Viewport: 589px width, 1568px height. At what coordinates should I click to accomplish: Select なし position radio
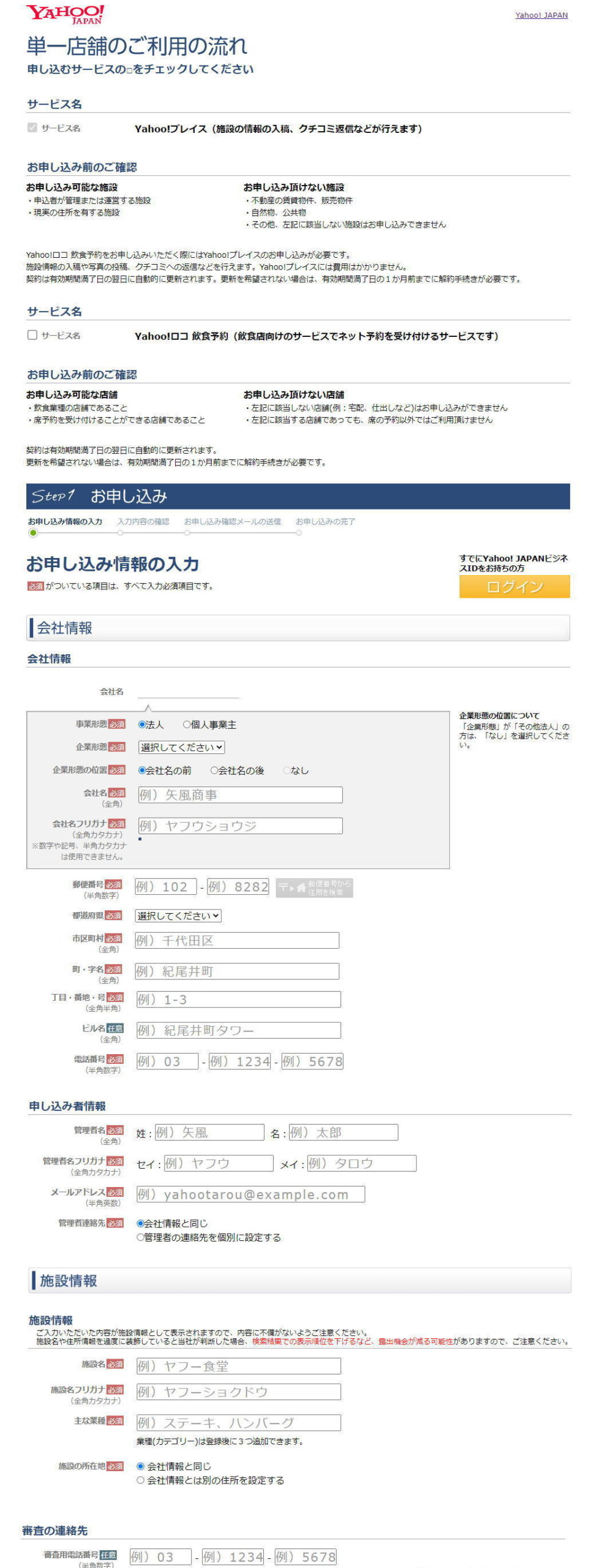click(287, 771)
